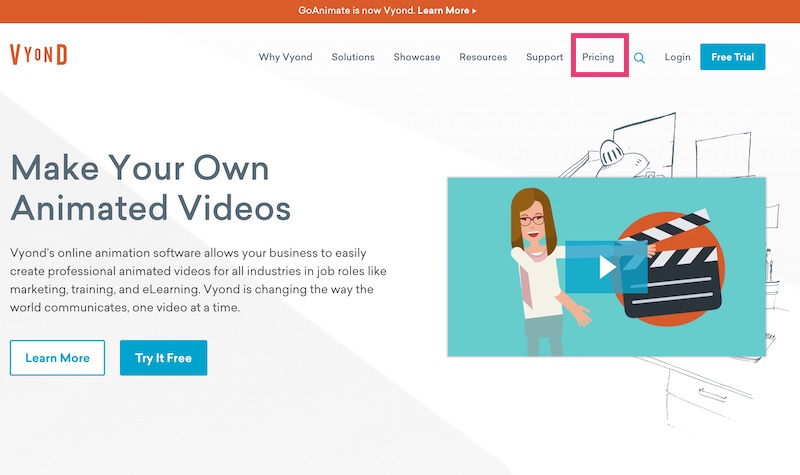Open the Solutions menu item
Image resolution: width=800 pixels, height=475 pixels.
(x=353, y=57)
